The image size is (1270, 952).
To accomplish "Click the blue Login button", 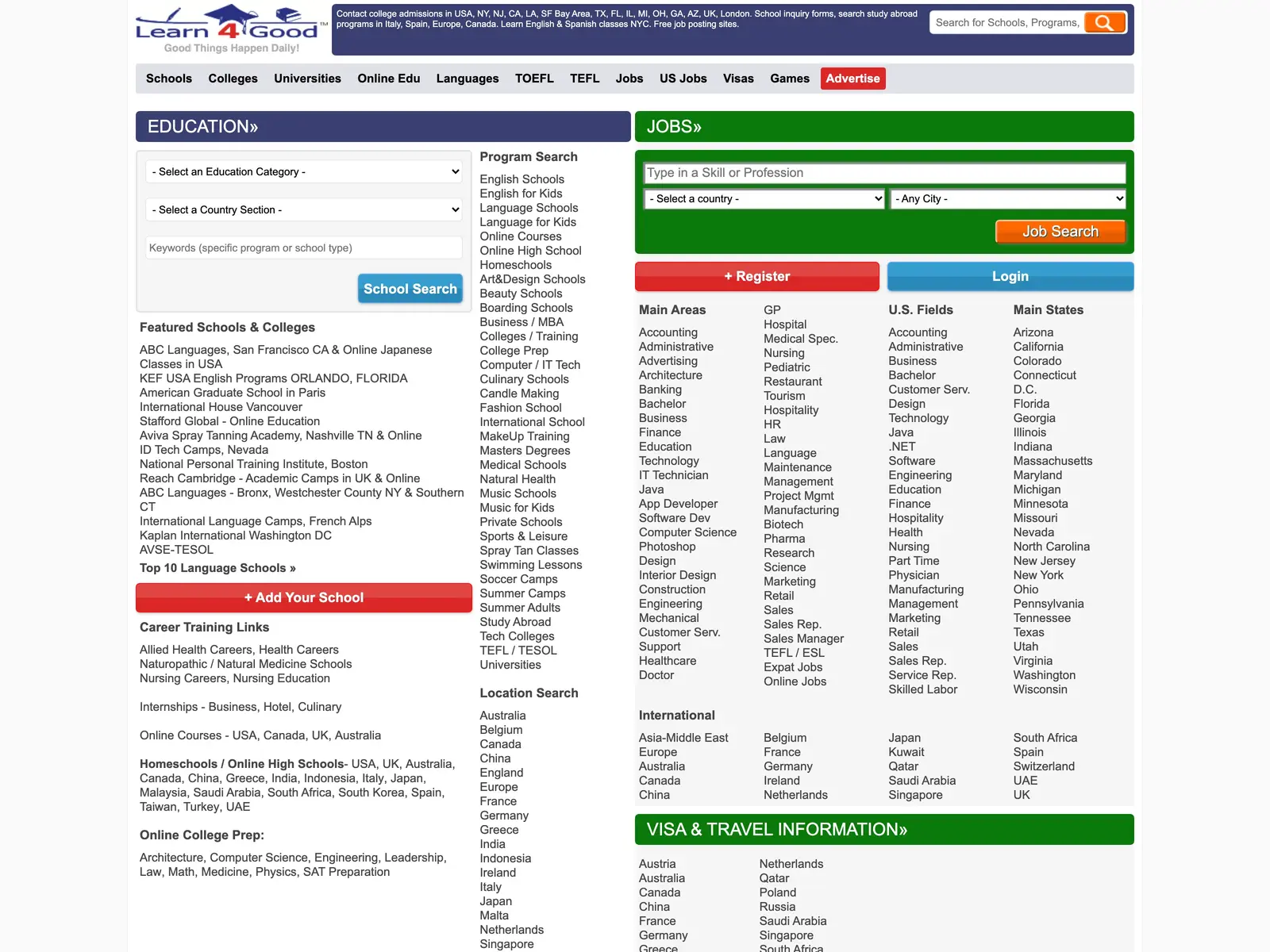I will pyautogui.click(x=1010, y=276).
